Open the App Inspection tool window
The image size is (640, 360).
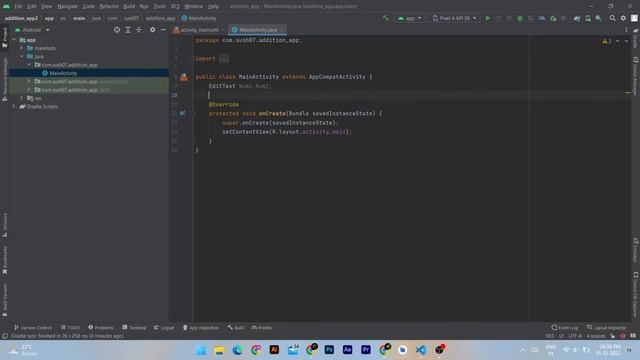point(201,327)
